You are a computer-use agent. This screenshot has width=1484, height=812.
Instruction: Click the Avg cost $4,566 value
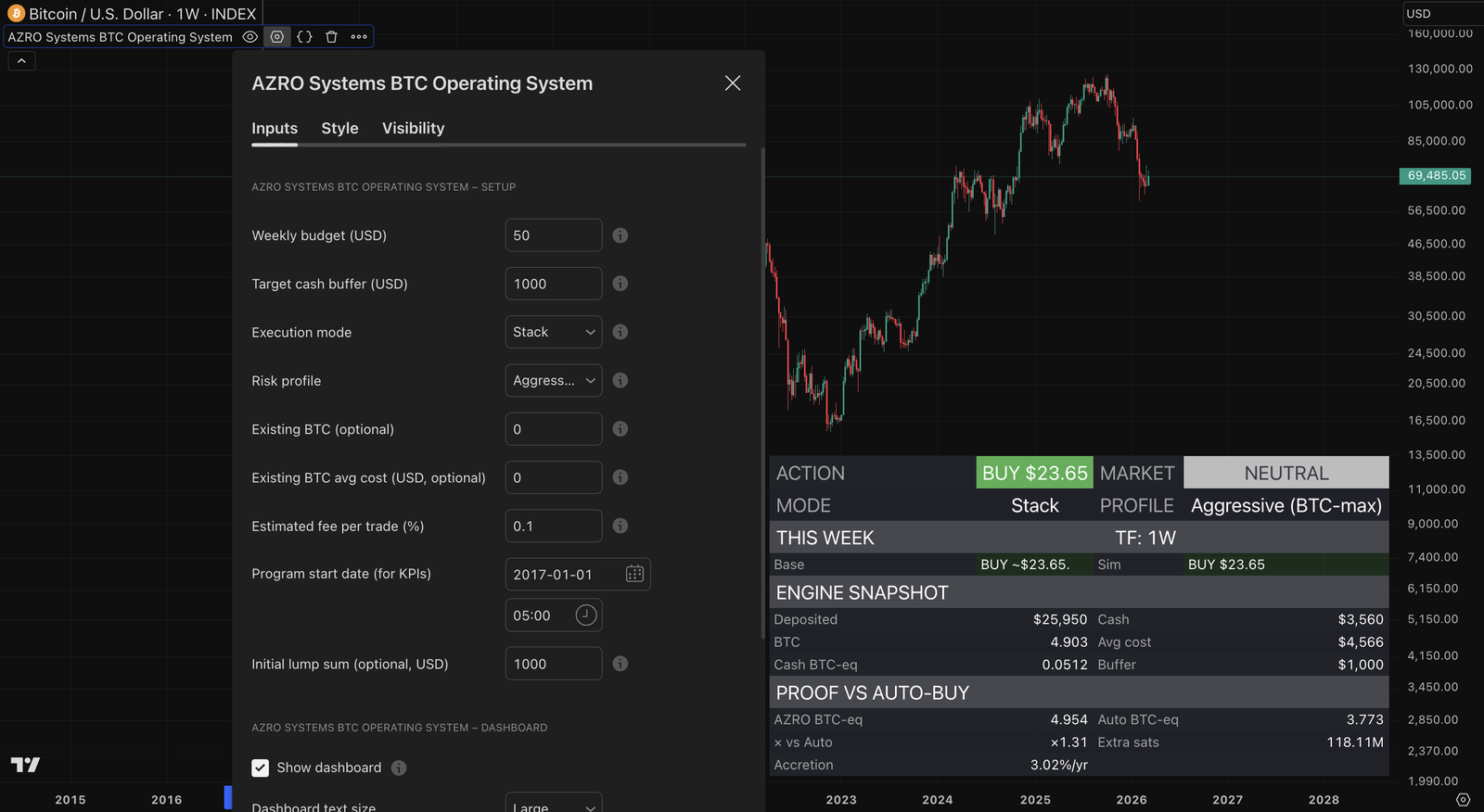click(1361, 641)
